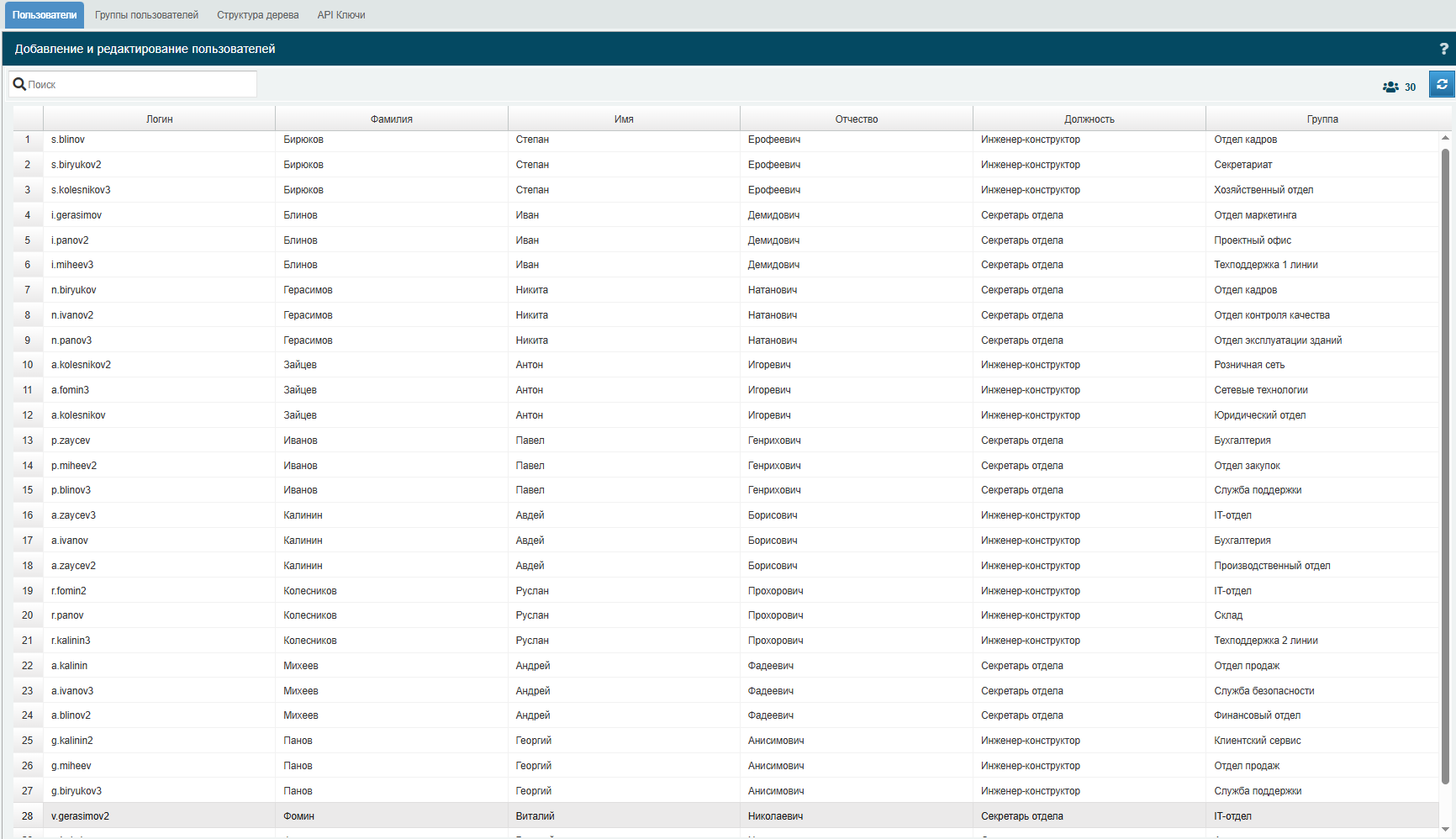1456x839 pixels.
Task: Select user p.blinov3
Action: (71, 490)
